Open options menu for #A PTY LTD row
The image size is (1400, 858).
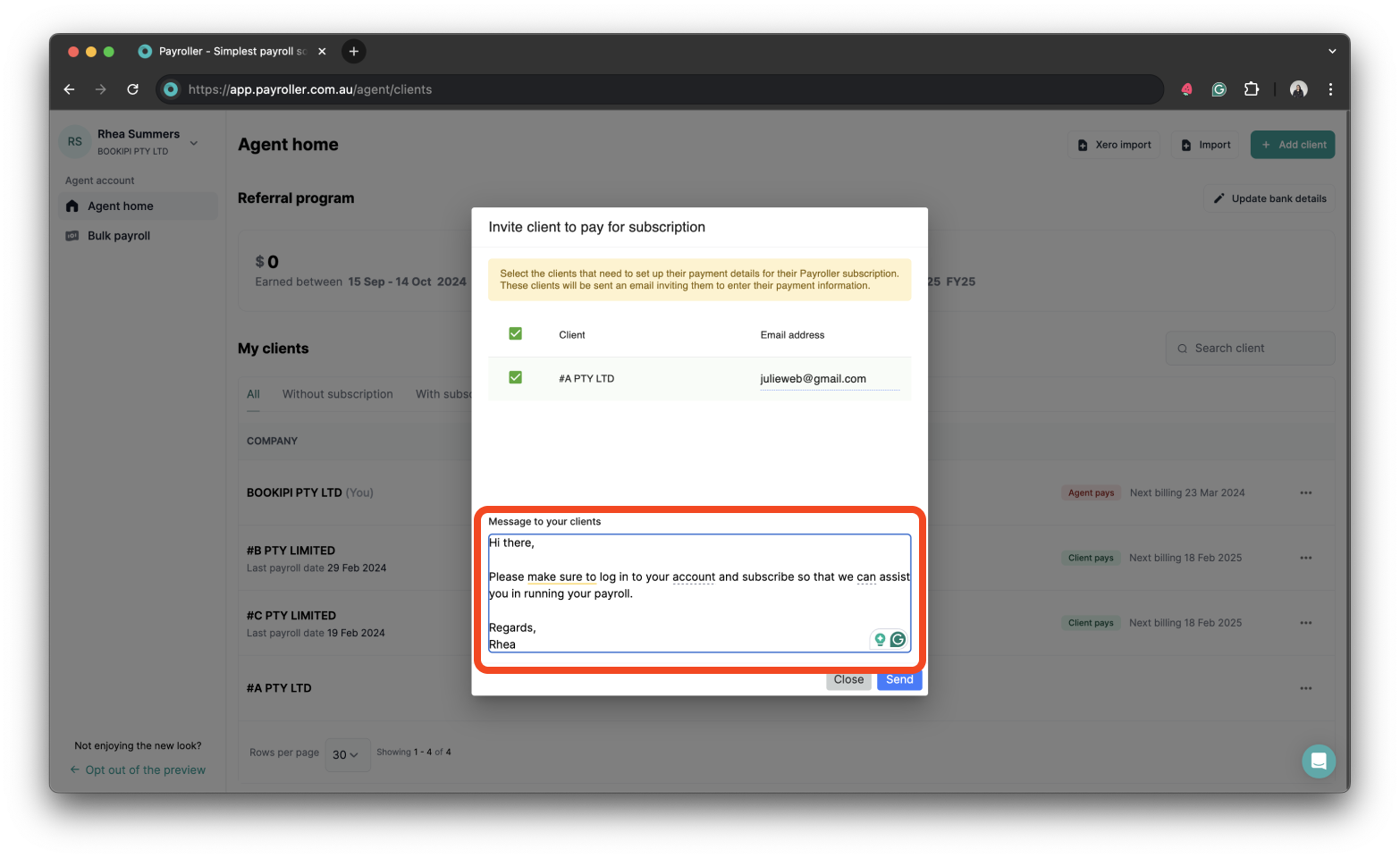pos(1306,688)
